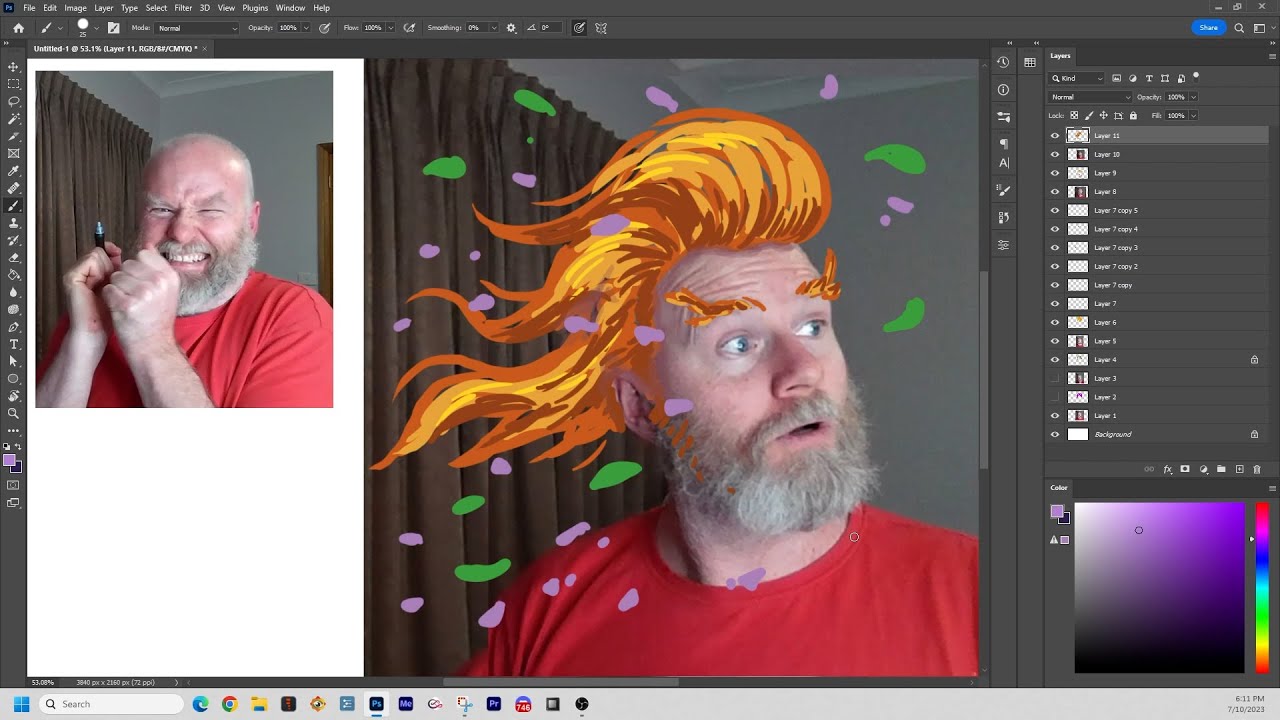This screenshot has width=1280, height=720.
Task: Add a layer mask to Layer 11
Action: click(1185, 469)
